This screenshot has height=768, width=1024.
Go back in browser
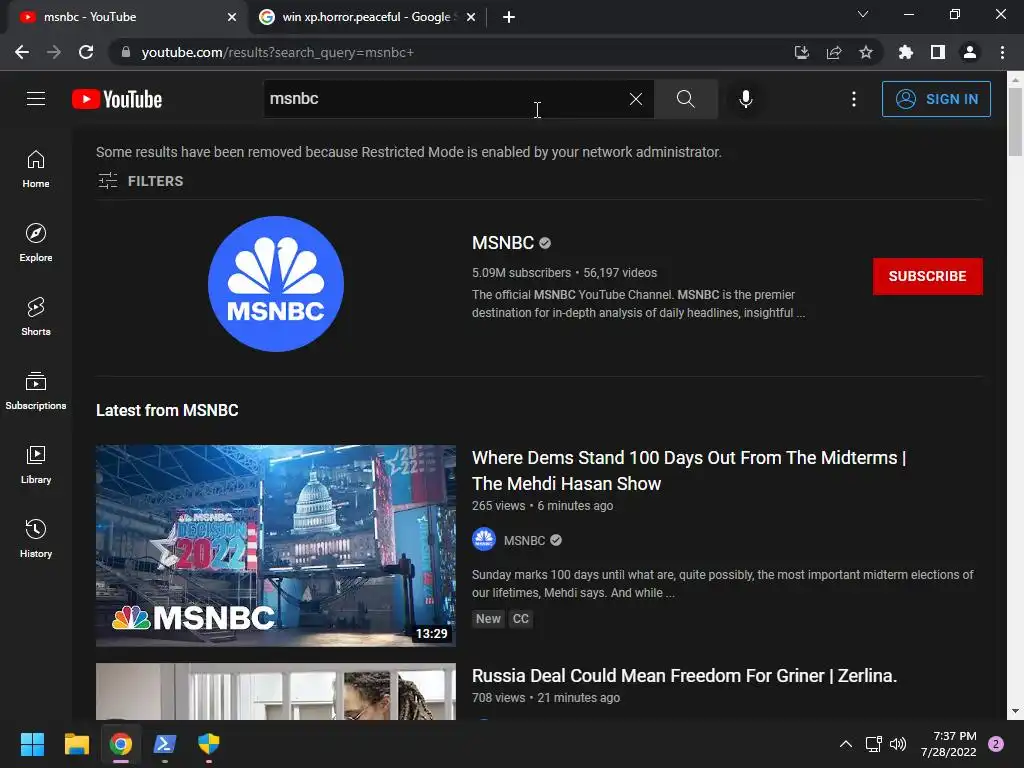pos(22,52)
